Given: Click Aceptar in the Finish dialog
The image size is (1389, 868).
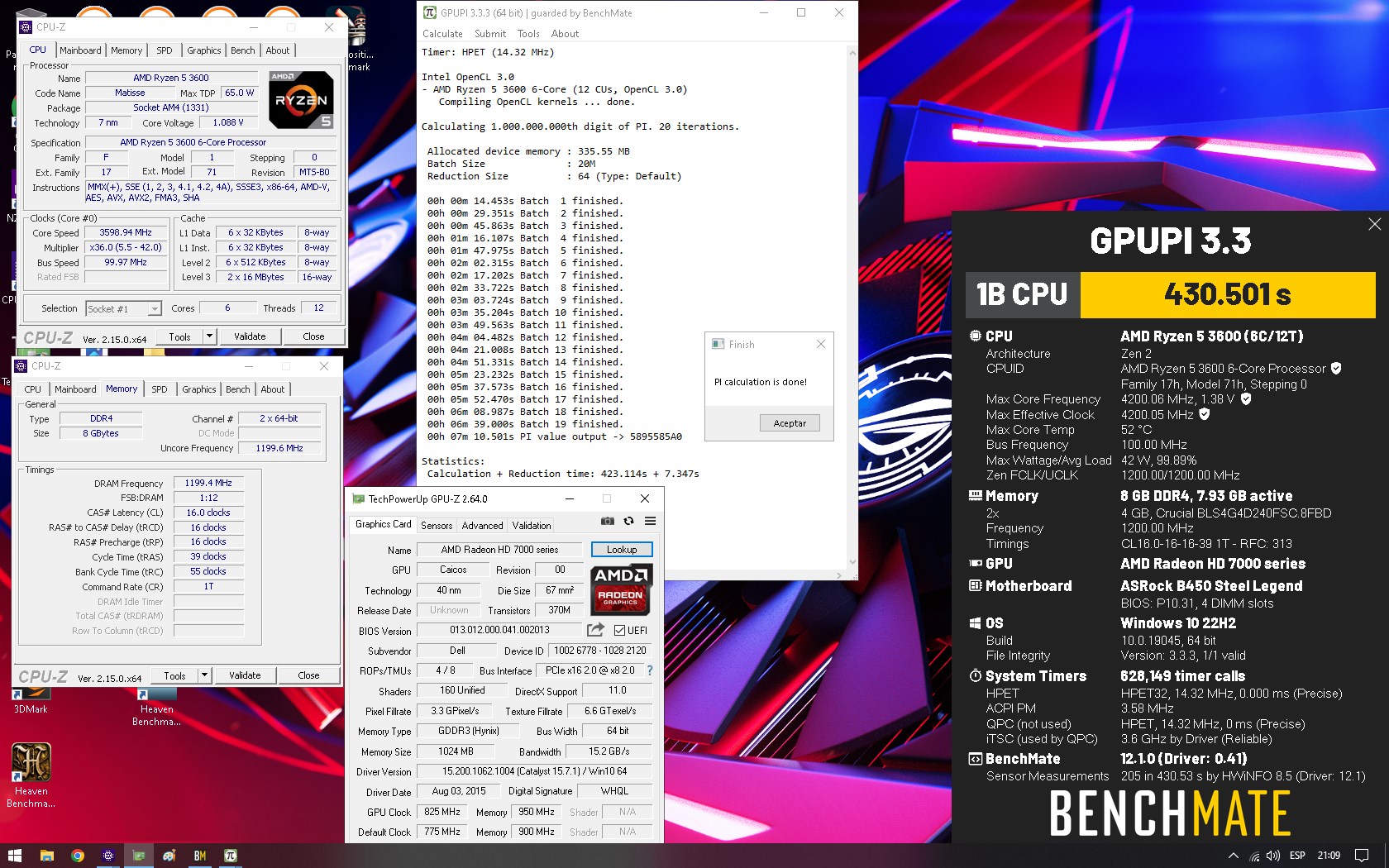Looking at the screenshot, I should [x=790, y=423].
